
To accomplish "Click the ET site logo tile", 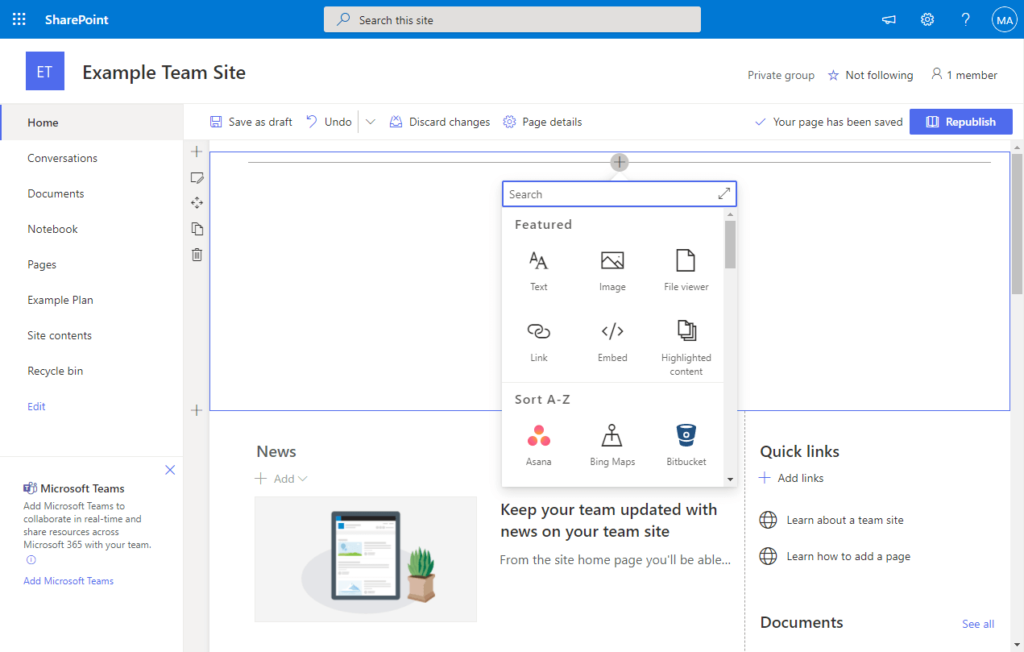I will pos(45,71).
